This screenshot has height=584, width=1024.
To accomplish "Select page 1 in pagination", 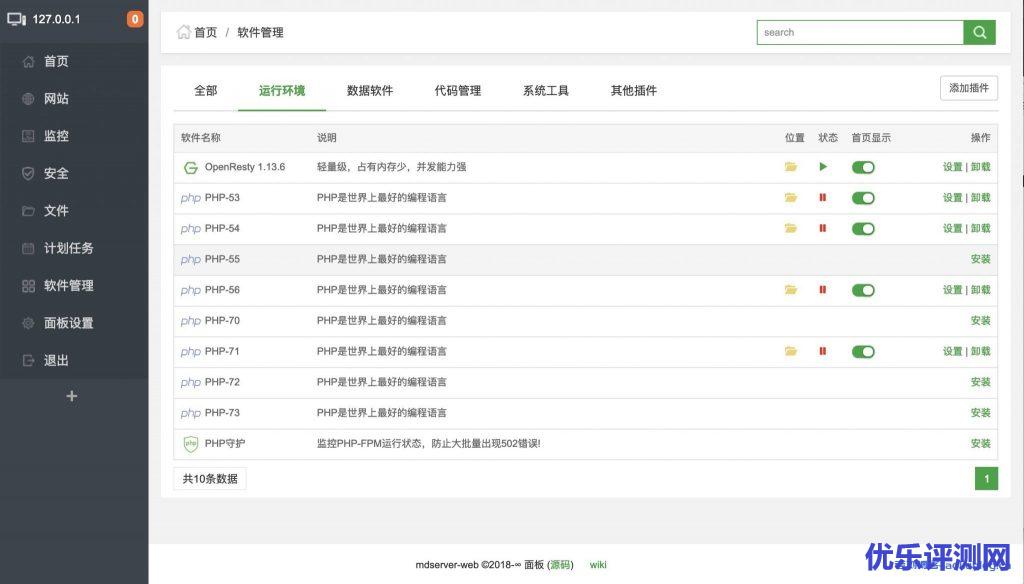I will coord(986,479).
